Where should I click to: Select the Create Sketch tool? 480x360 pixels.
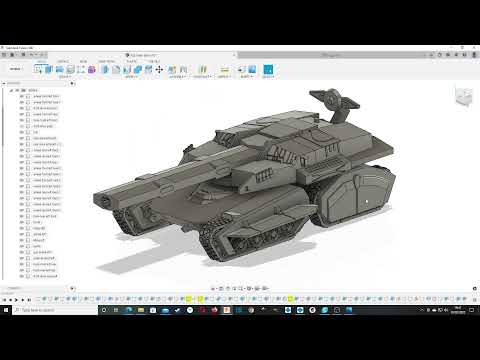(x=38, y=69)
